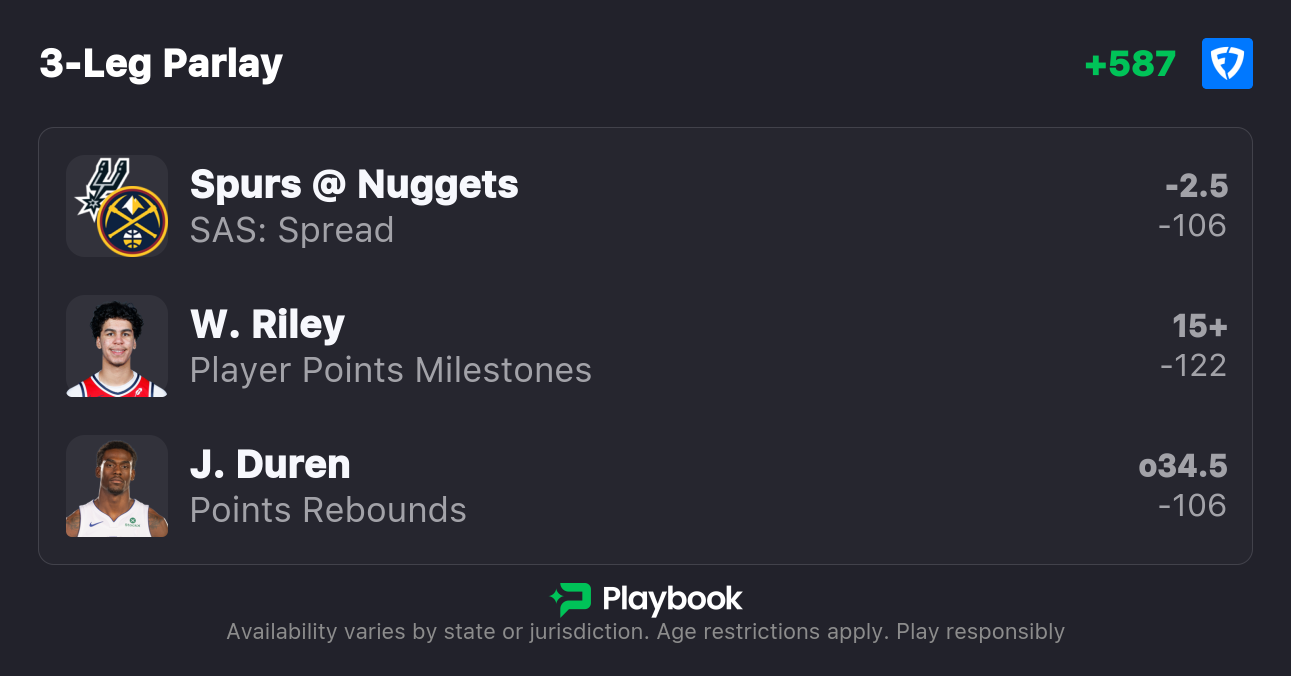
Task: Click the 3-Leg Parlay heading
Action: coord(161,64)
